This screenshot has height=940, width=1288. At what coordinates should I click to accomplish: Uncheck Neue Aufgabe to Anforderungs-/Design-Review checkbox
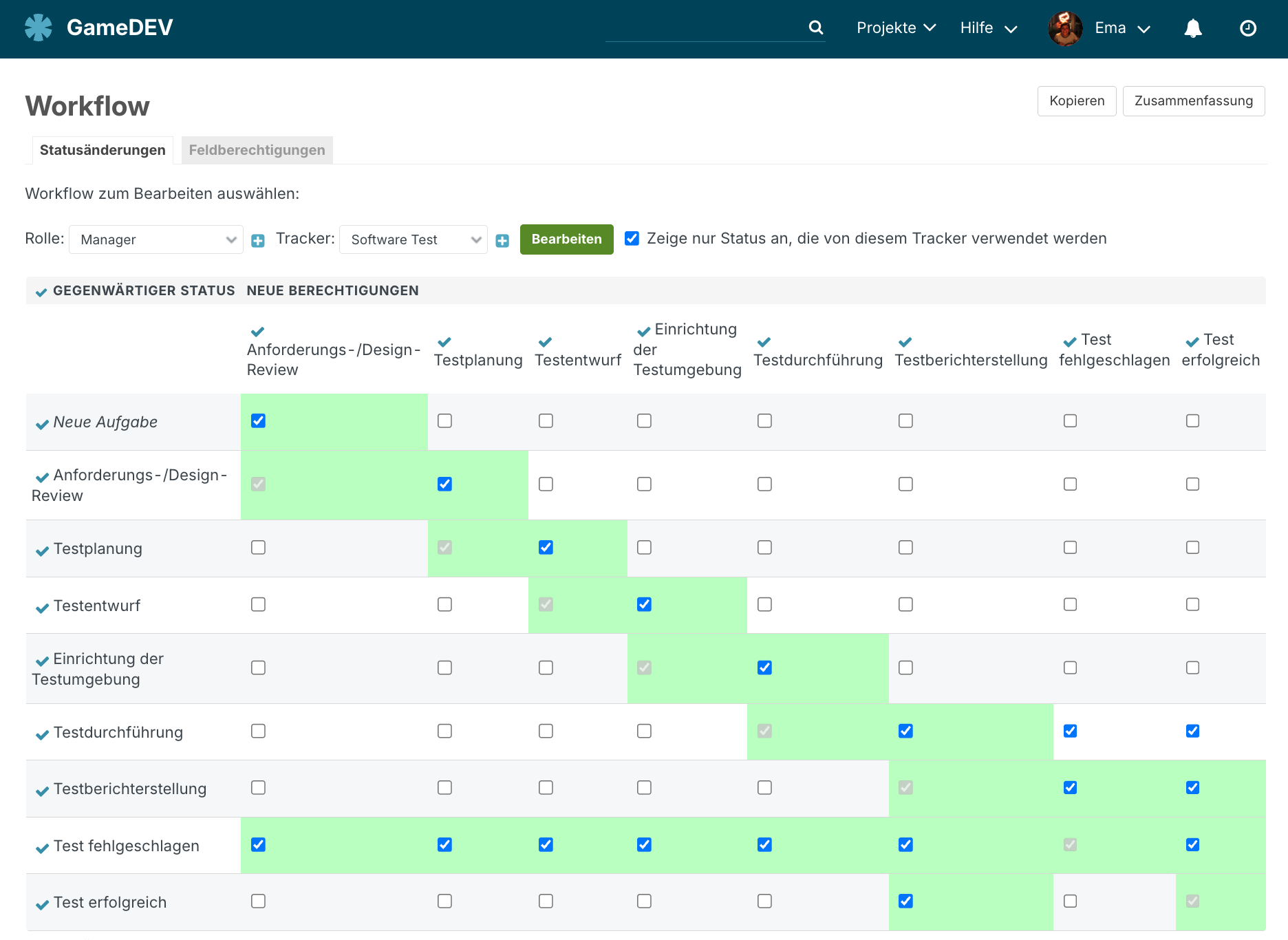pyautogui.click(x=258, y=420)
